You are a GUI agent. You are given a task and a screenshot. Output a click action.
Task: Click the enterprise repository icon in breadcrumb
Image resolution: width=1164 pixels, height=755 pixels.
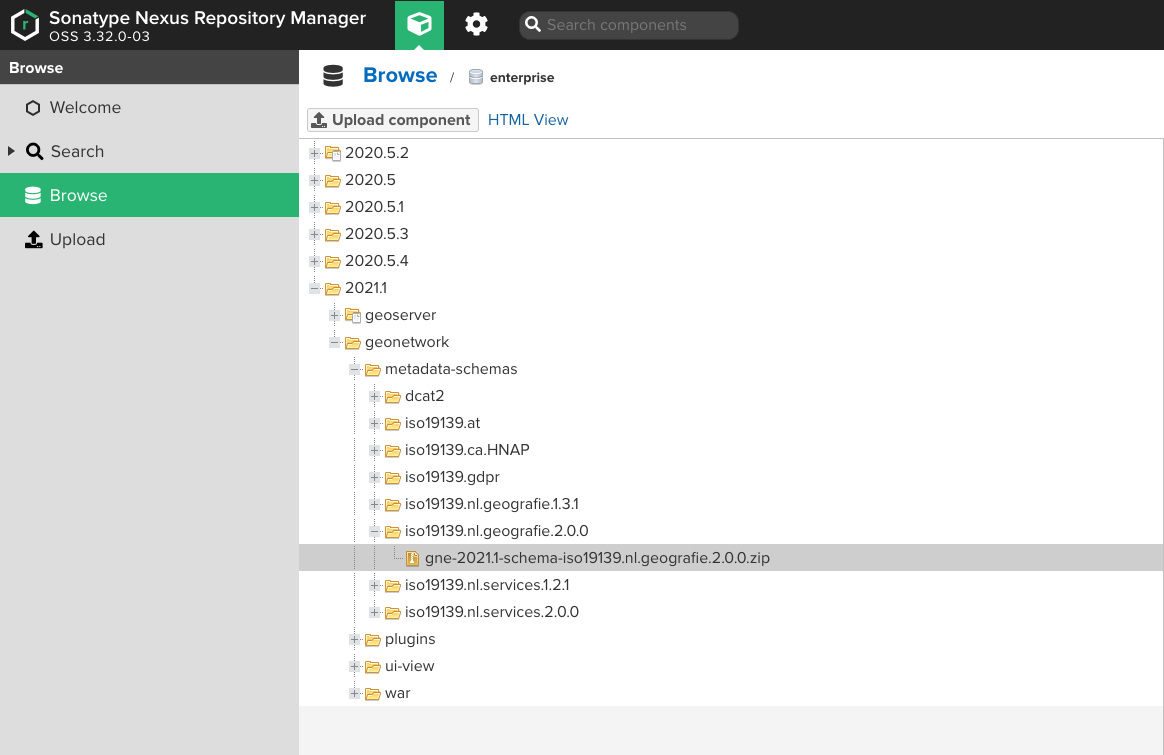(x=476, y=76)
